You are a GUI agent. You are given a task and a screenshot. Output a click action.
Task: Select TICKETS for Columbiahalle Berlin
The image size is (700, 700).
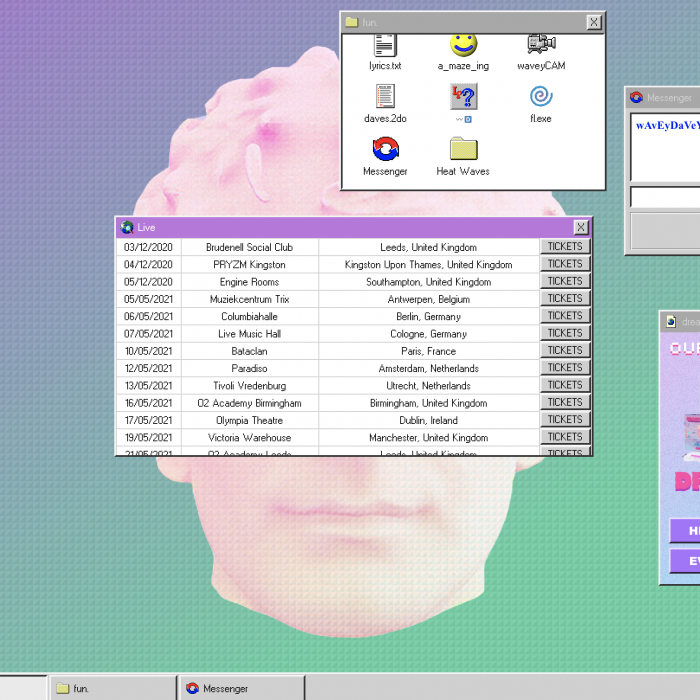coord(565,316)
